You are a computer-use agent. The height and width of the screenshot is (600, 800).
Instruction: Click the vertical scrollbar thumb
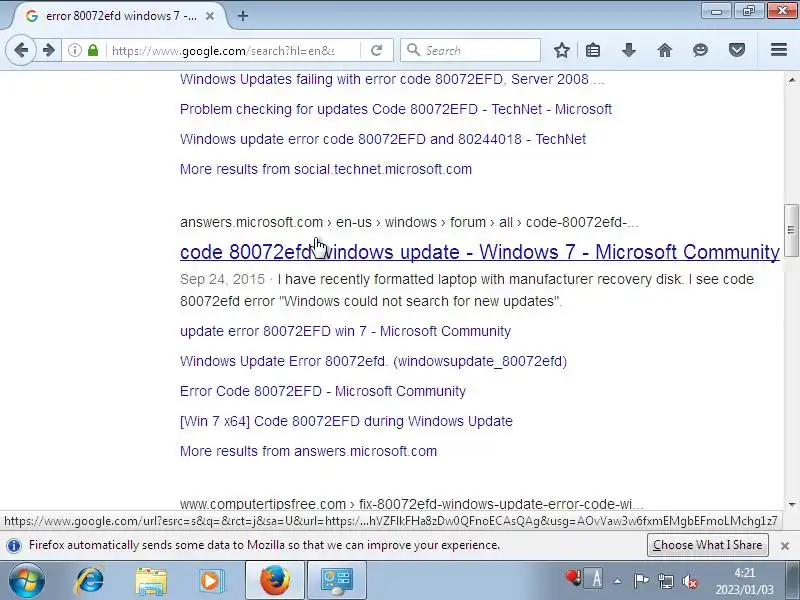pos(791,230)
